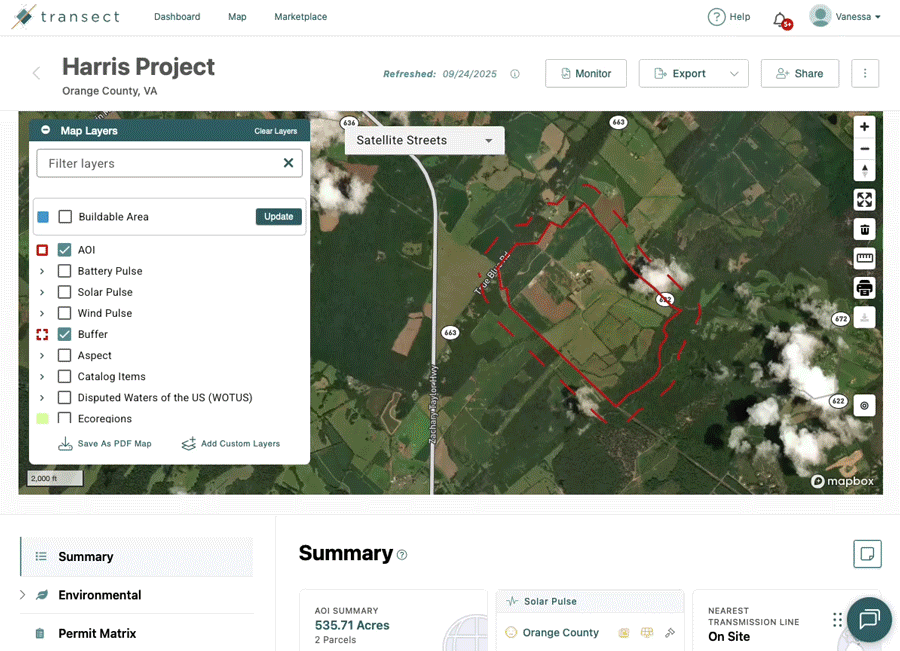Select the ruler measure tool
Viewport: 900px width, 651px height.
(864, 259)
